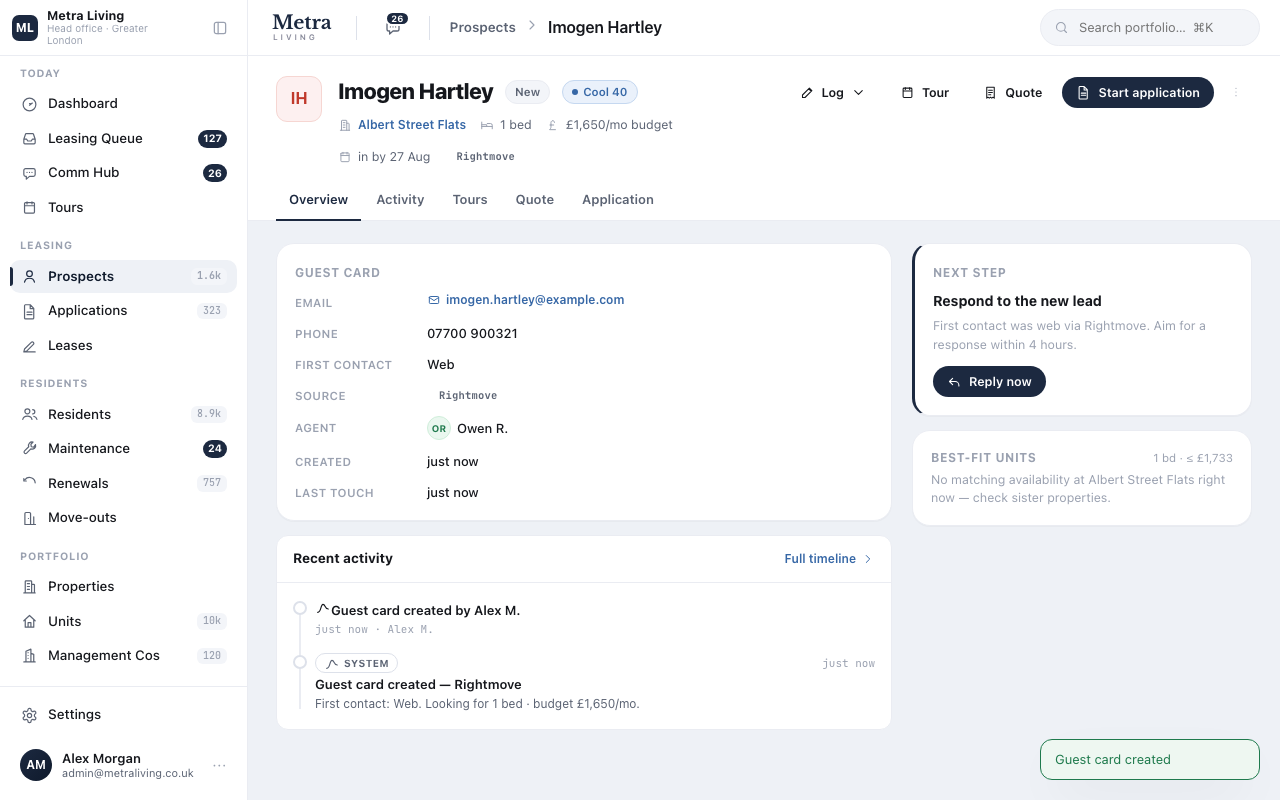
Task: Switch to the Overview tab
Action: pos(318,200)
